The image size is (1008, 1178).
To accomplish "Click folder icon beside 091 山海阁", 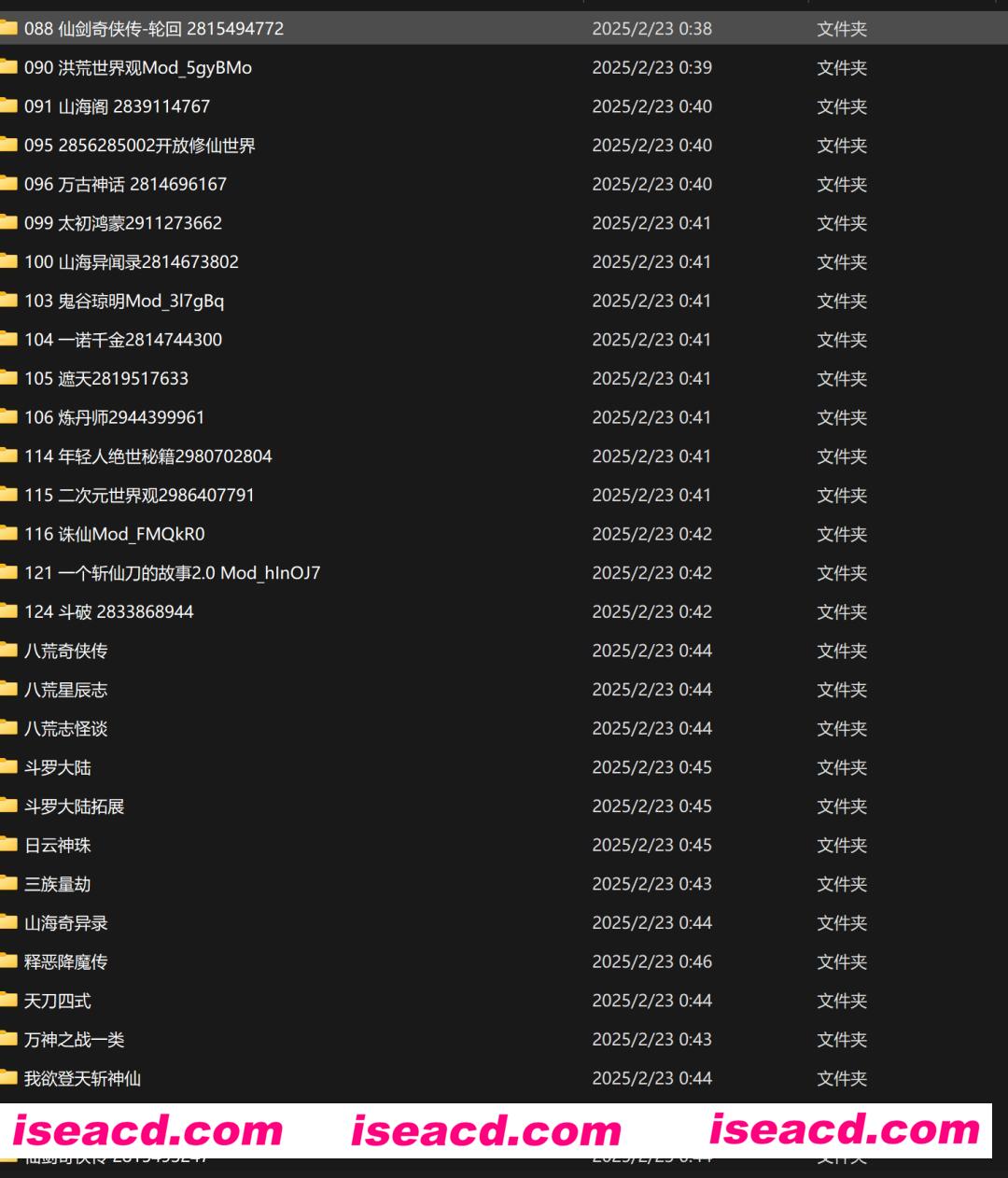I will tap(8, 106).
